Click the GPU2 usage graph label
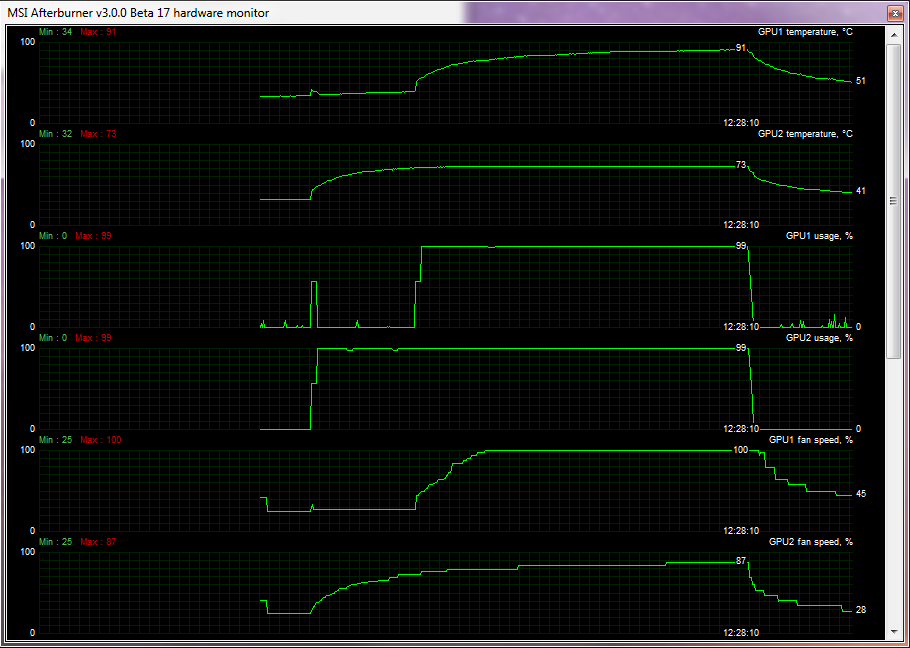 pyautogui.click(x=818, y=338)
